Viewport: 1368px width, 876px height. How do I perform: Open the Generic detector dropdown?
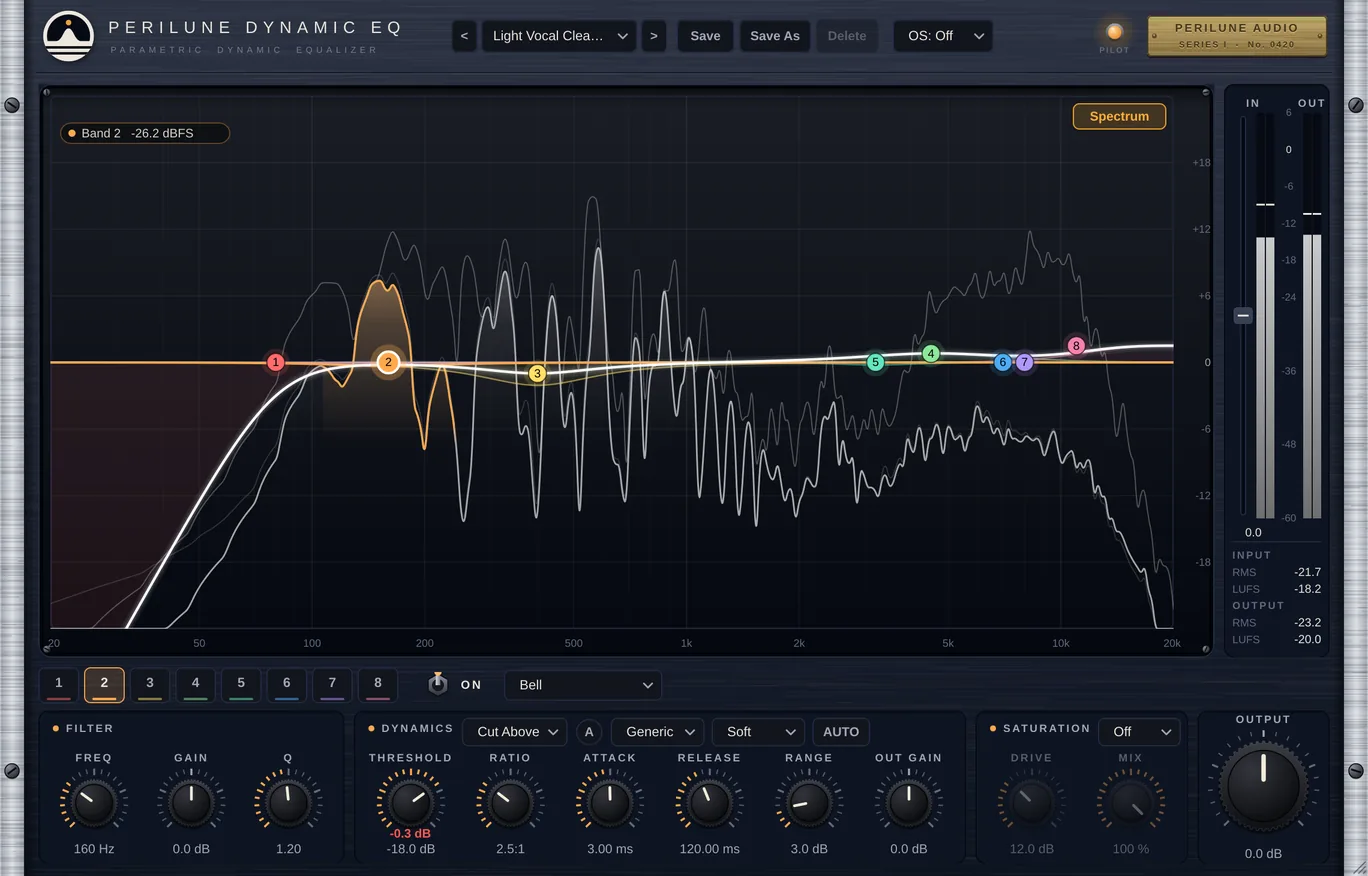click(x=658, y=732)
